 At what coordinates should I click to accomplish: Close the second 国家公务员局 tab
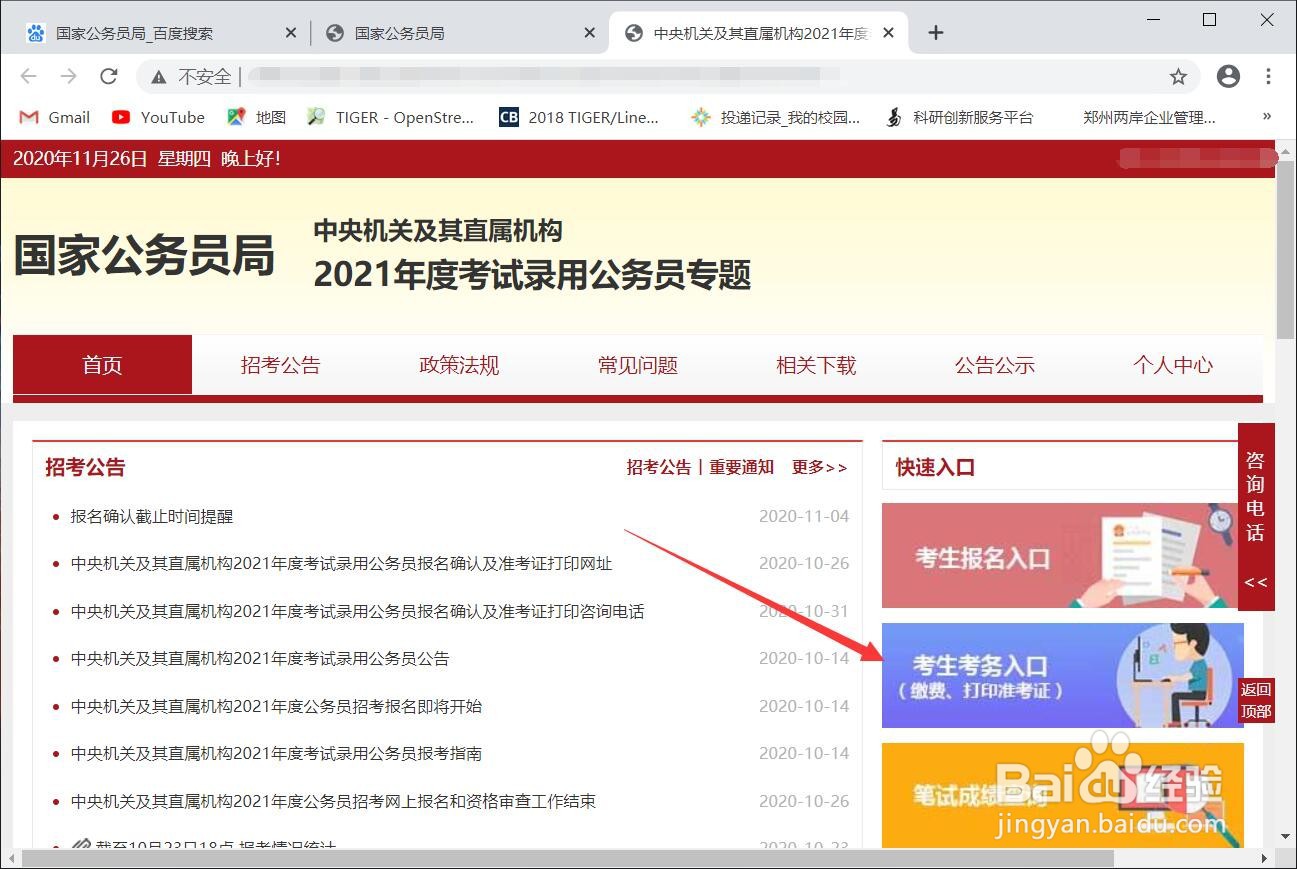tap(590, 33)
